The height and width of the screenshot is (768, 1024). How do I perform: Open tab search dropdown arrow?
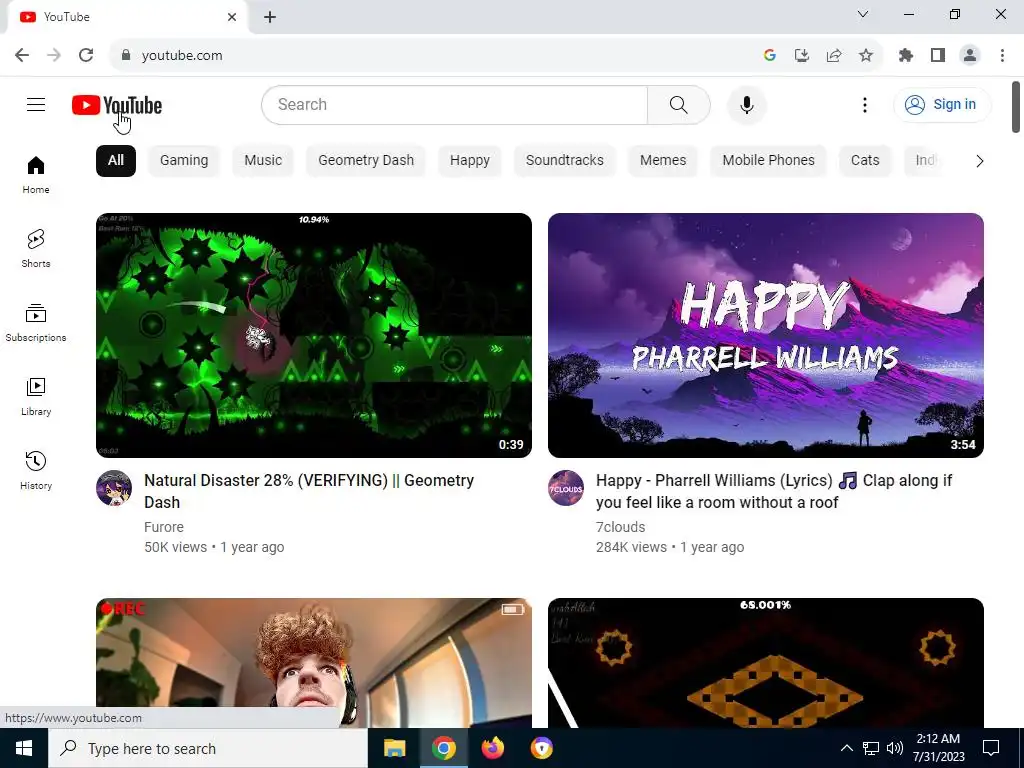(863, 14)
